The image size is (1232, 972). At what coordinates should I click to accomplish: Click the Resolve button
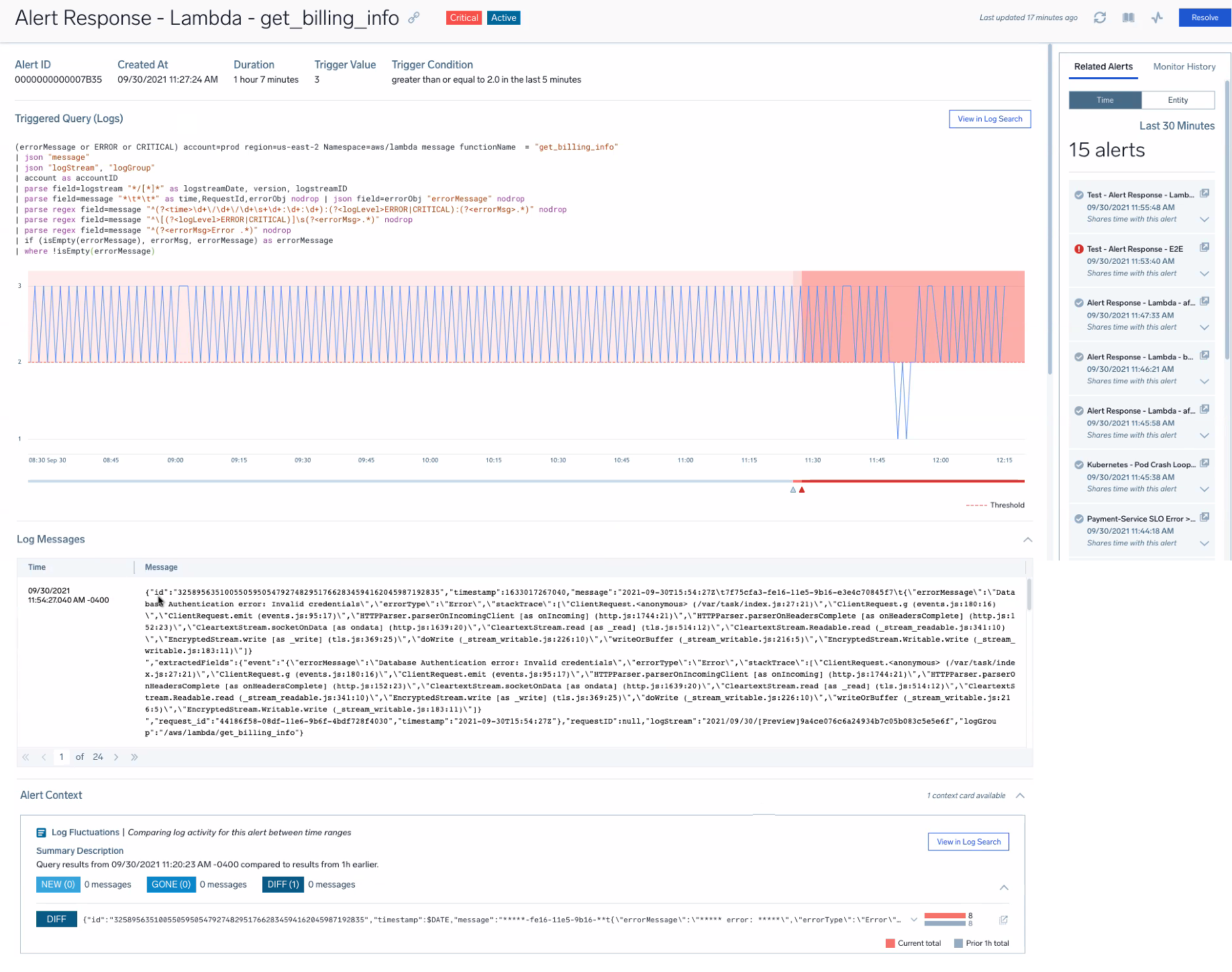(x=1204, y=17)
